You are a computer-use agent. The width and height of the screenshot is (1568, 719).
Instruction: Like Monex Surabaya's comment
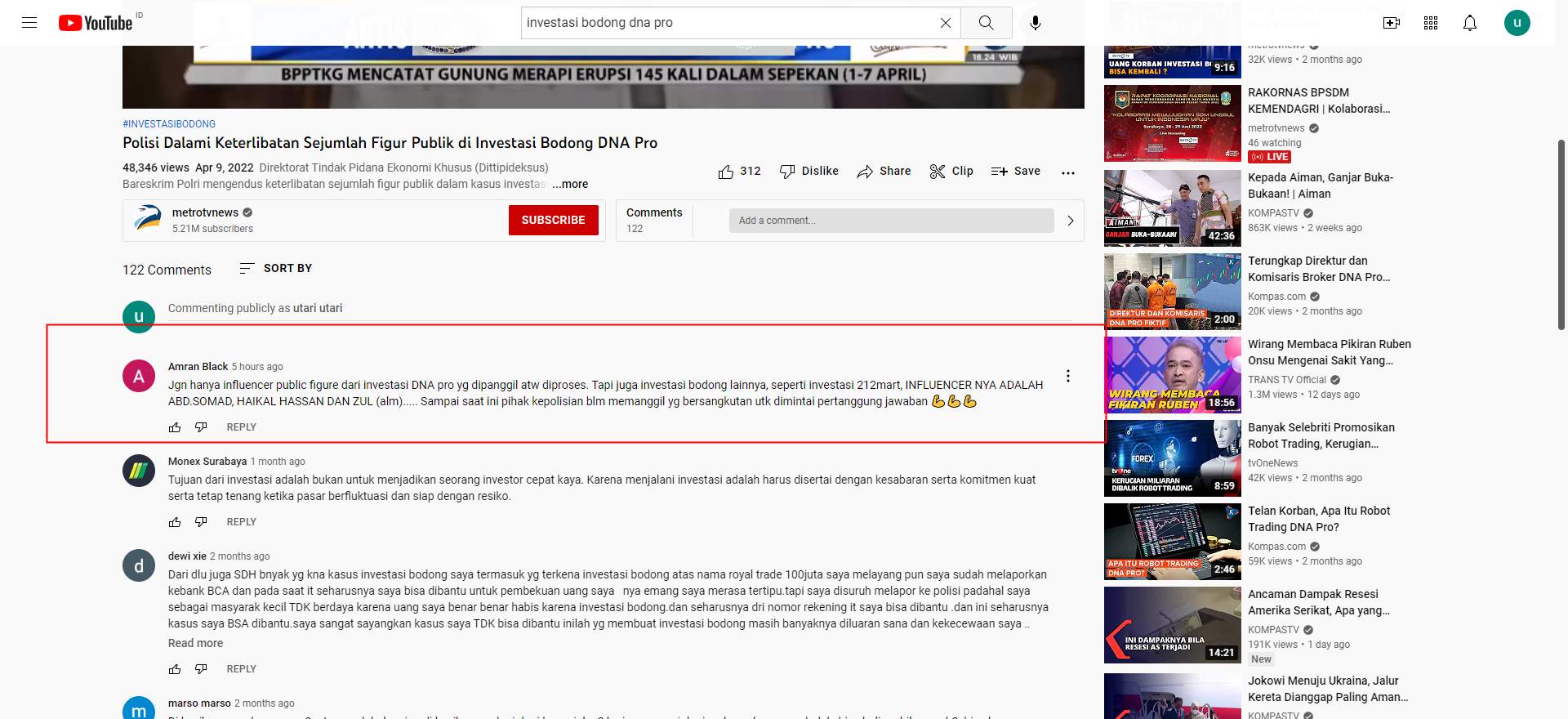[x=175, y=522]
